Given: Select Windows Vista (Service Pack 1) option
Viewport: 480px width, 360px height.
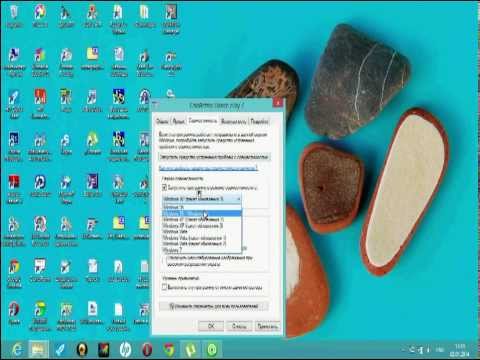Looking at the screenshot, I should tap(202, 238).
